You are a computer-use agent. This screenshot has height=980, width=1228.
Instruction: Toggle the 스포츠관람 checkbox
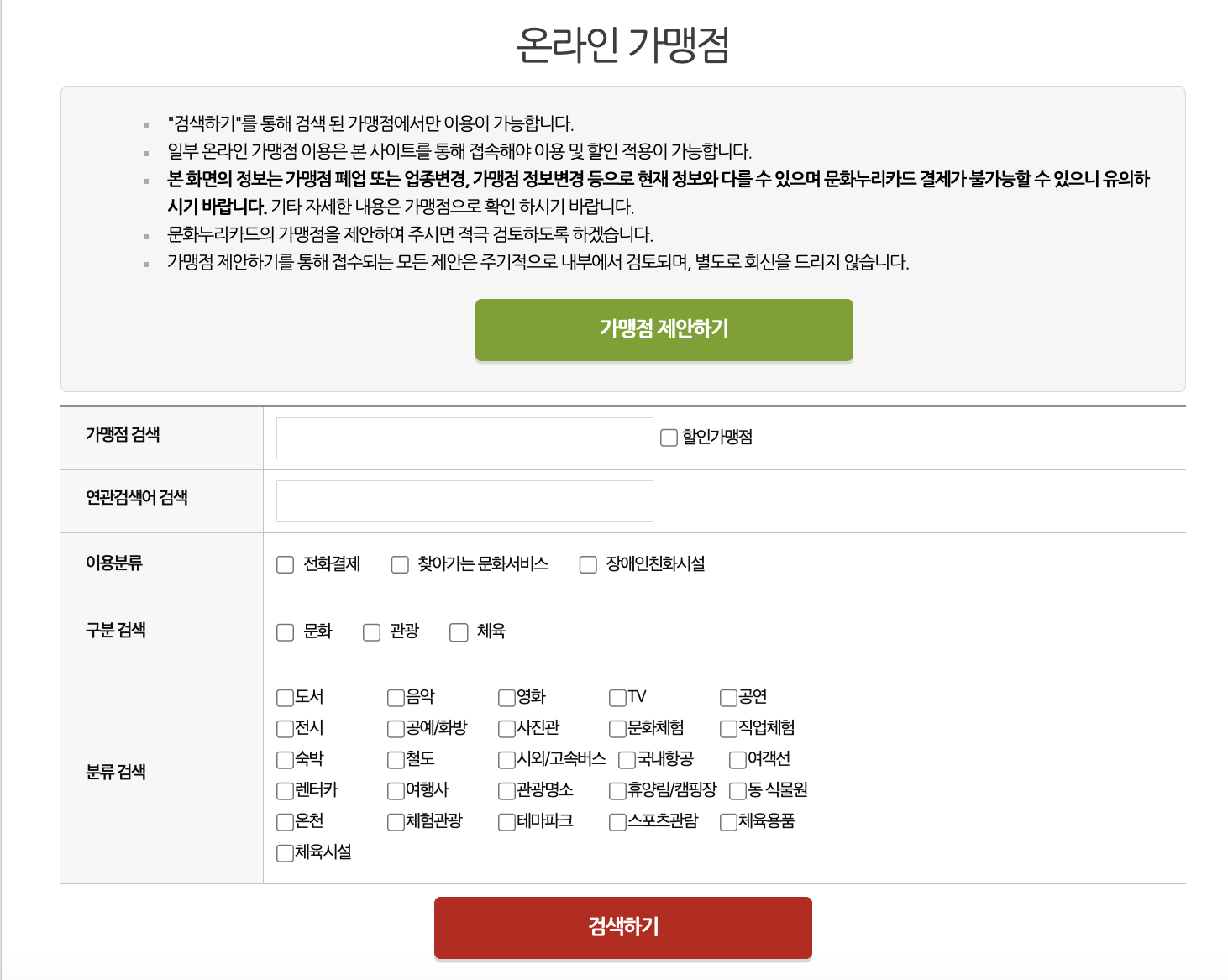click(x=617, y=821)
